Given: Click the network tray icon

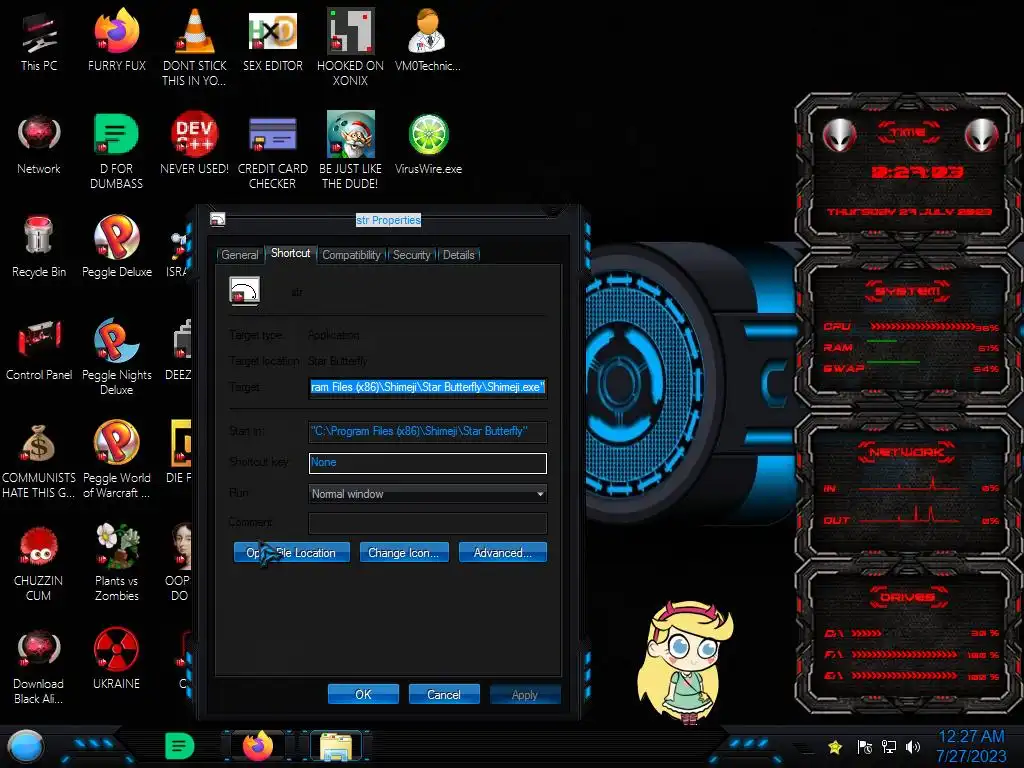Looking at the screenshot, I should pyautogui.click(x=888, y=746).
